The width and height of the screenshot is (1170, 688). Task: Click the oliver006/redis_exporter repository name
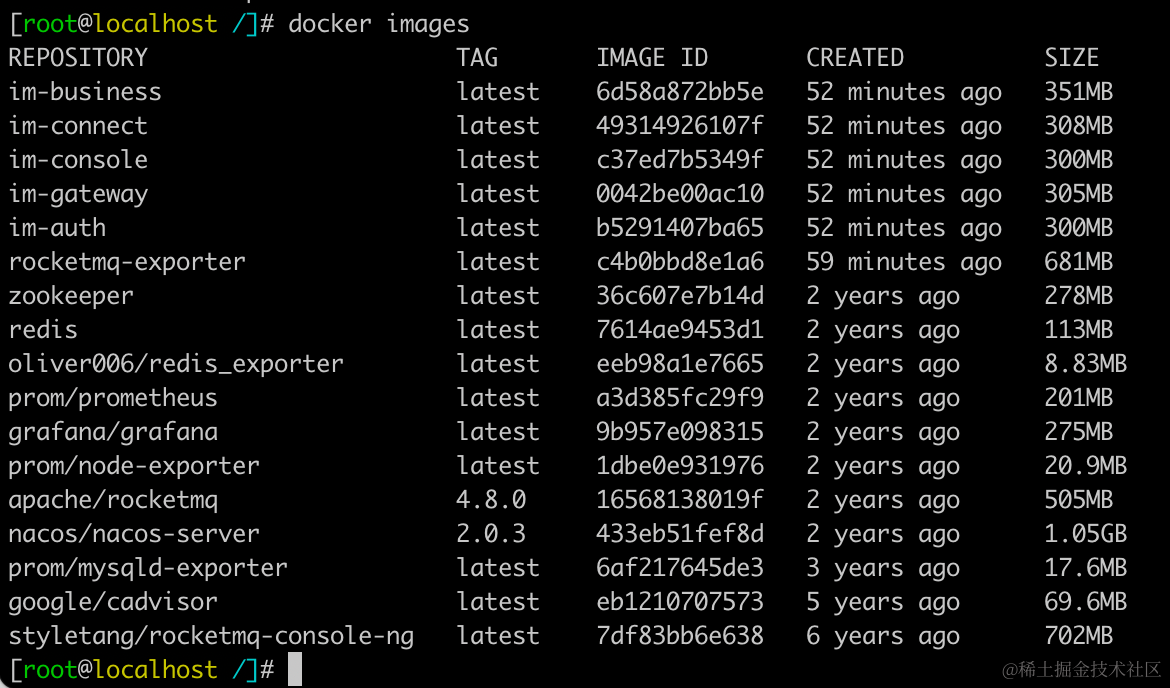(x=176, y=363)
